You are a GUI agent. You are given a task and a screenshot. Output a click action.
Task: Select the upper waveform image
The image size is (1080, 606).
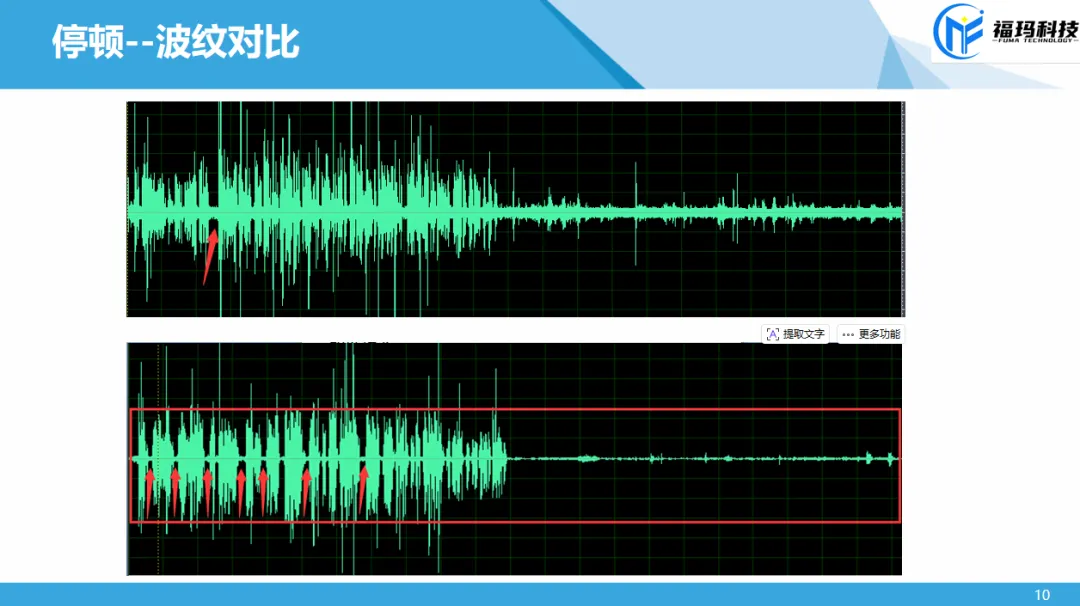coord(515,209)
